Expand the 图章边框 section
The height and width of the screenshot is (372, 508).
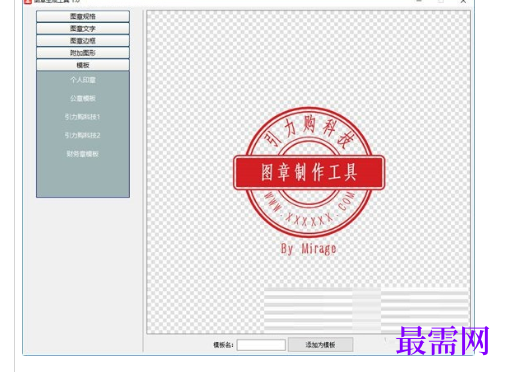coord(83,41)
